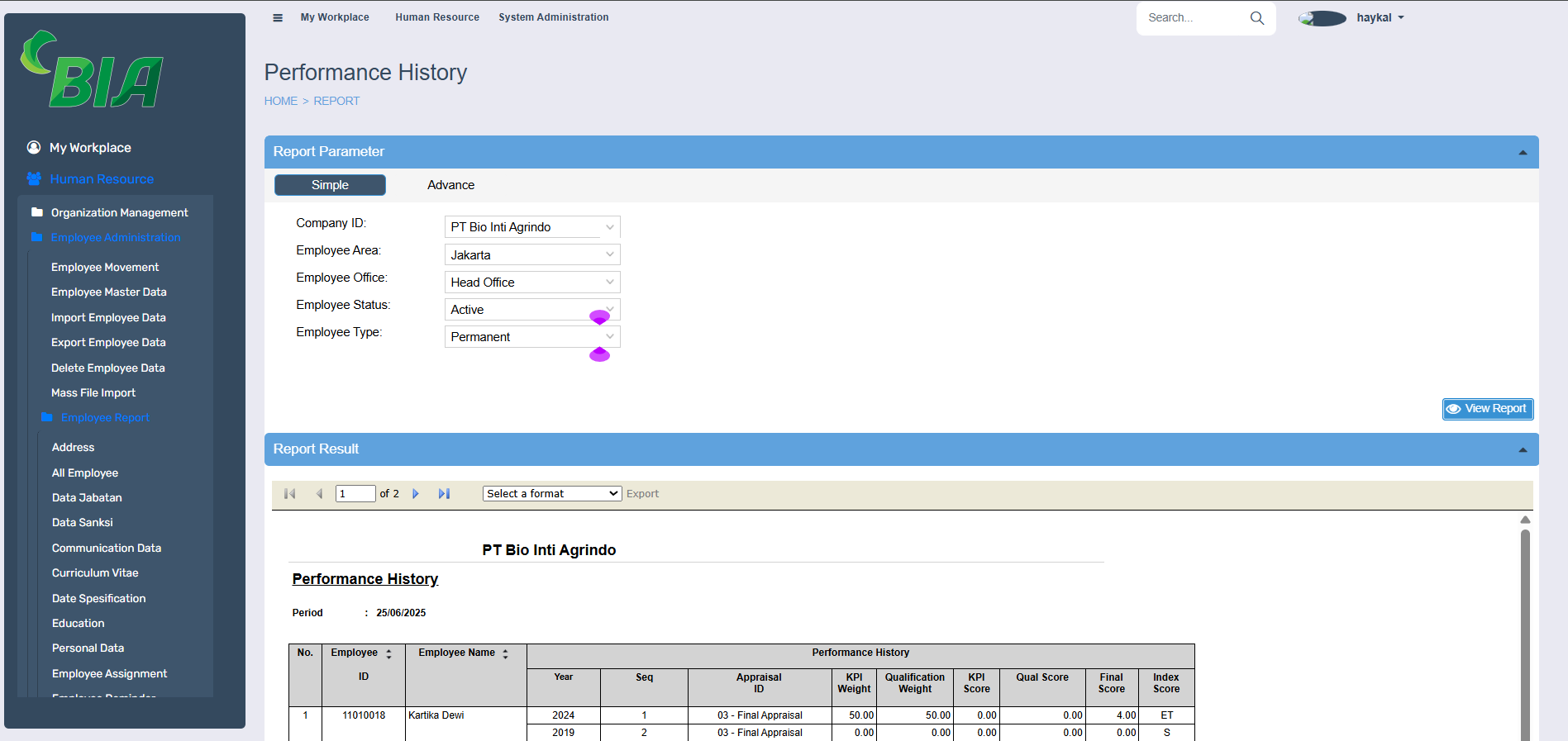1568x741 pixels.
Task: Go to last report page
Action: [444, 493]
